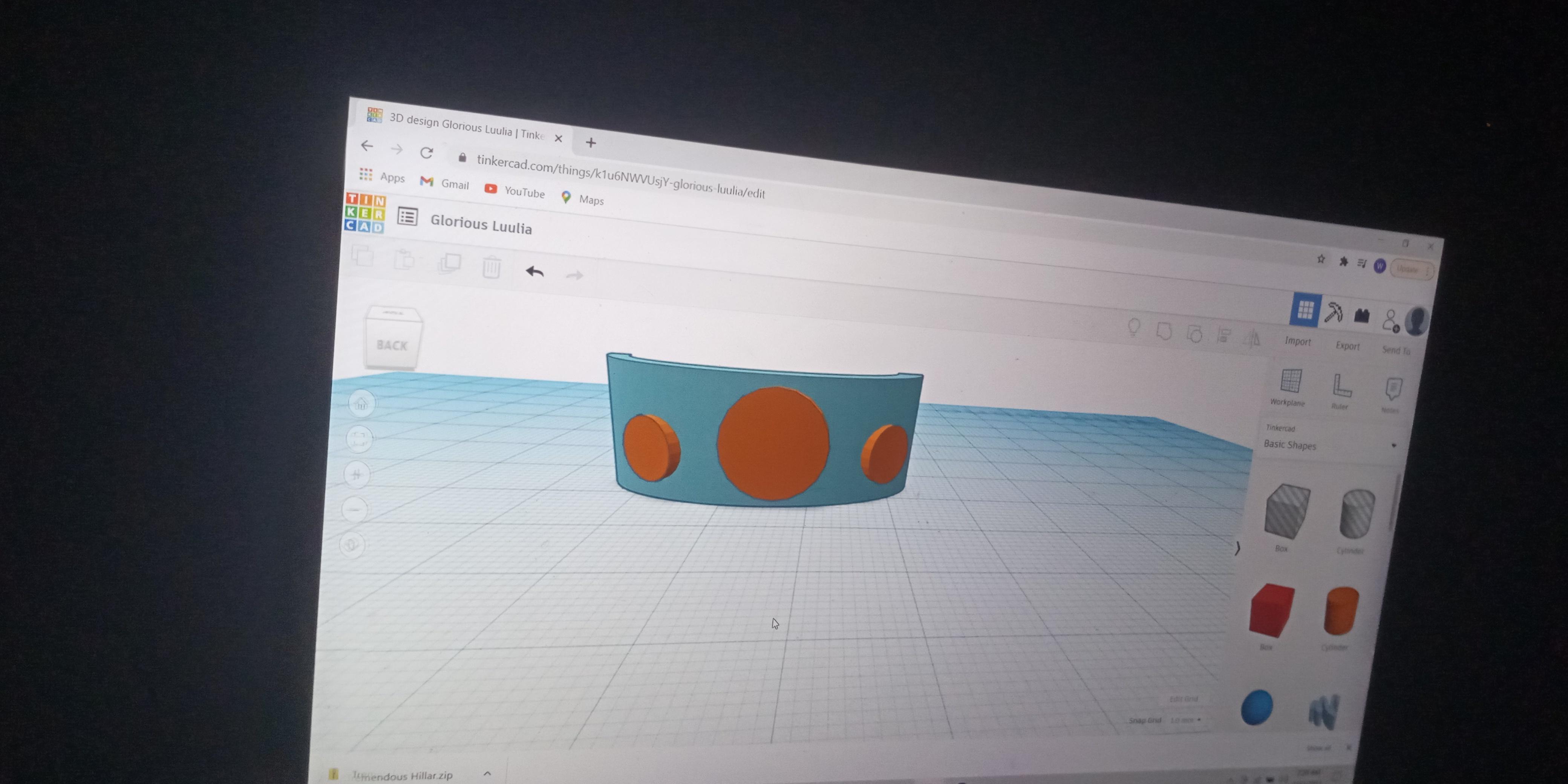The height and width of the screenshot is (784, 1568).
Task: Click the Ungroup shapes icon
Action: click(x=1194, y=334)
